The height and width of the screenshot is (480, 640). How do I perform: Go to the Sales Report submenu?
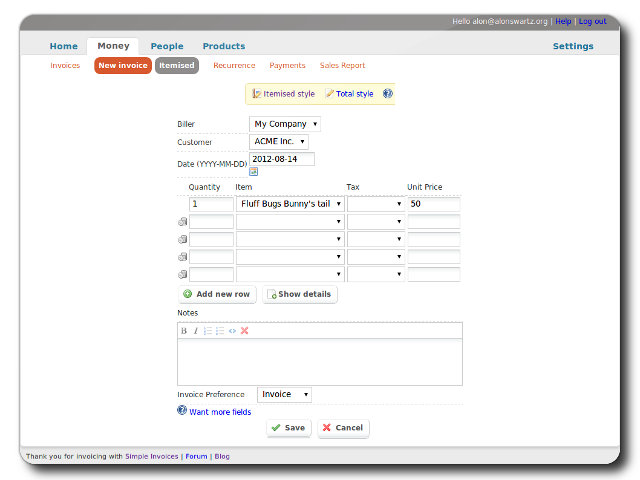click(342, 66)
